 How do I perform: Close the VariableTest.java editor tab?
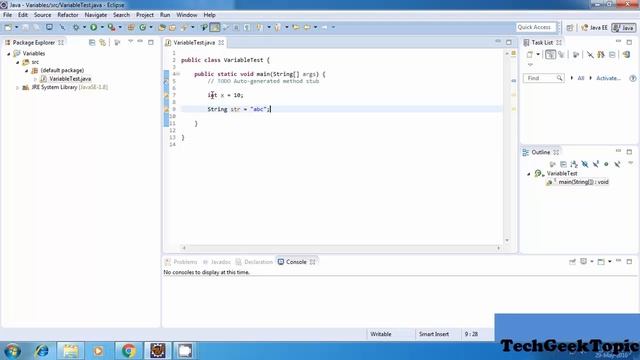pos(221,42)
